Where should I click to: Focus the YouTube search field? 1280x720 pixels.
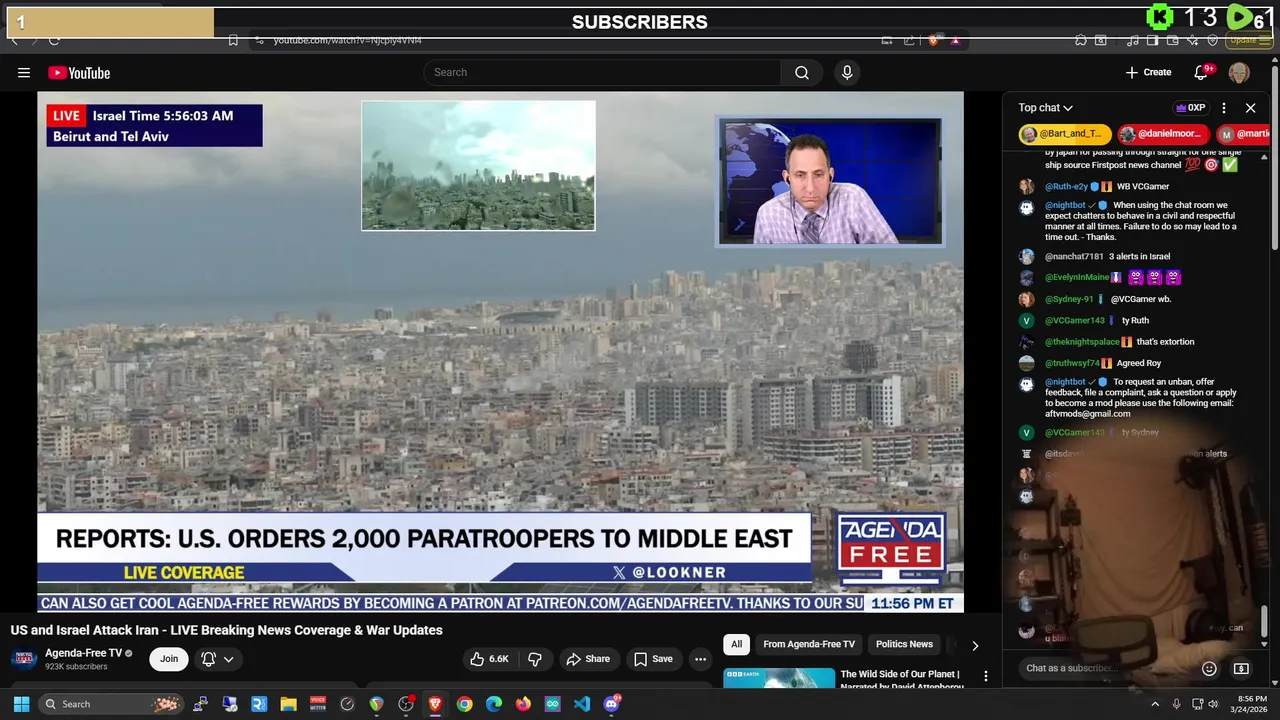(x=603, y=72)
